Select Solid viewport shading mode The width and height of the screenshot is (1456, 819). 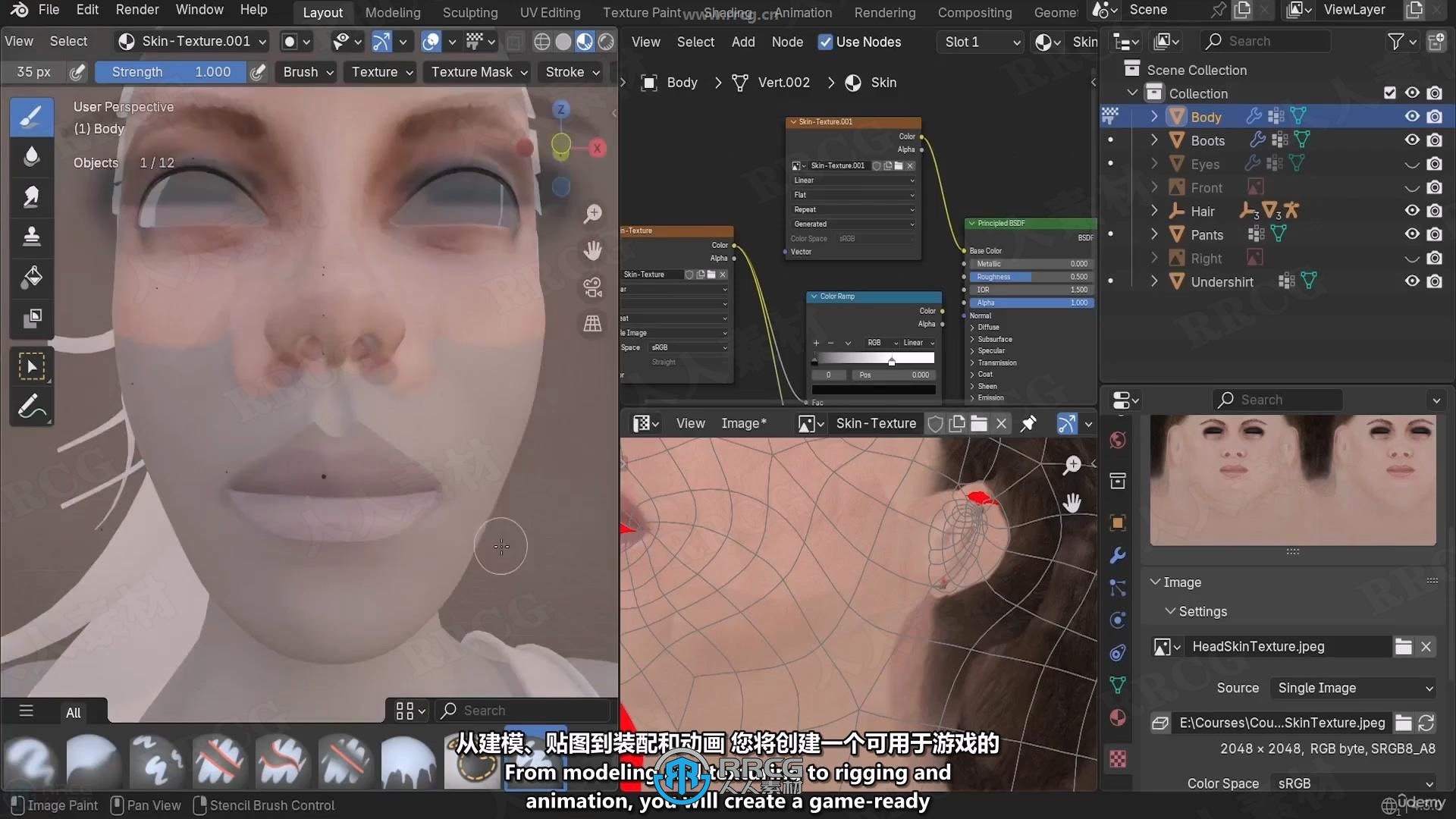[563, 42]
